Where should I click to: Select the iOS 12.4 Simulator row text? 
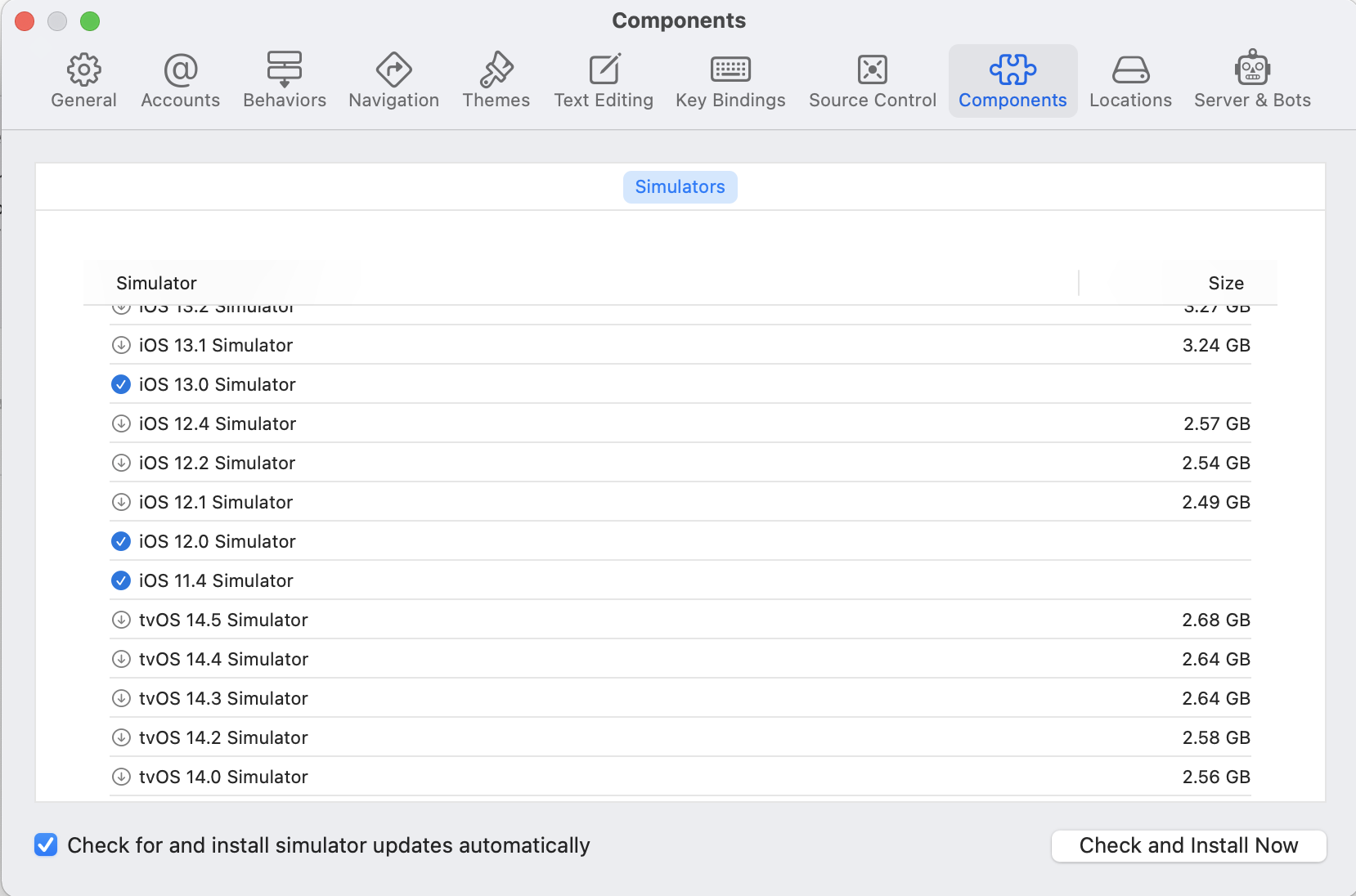click(x=218, y=423)
